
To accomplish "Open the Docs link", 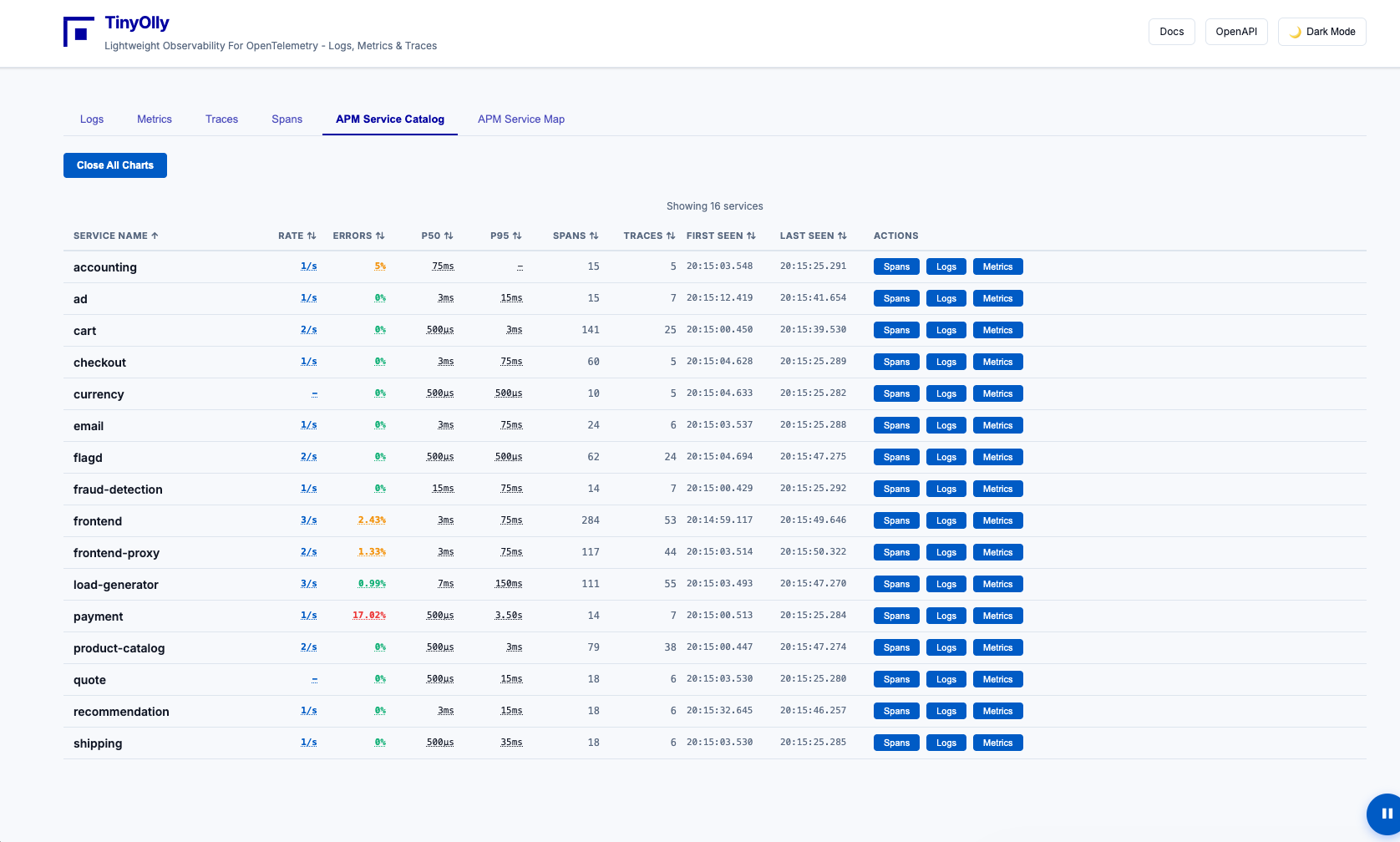I will click(1171, 32).
